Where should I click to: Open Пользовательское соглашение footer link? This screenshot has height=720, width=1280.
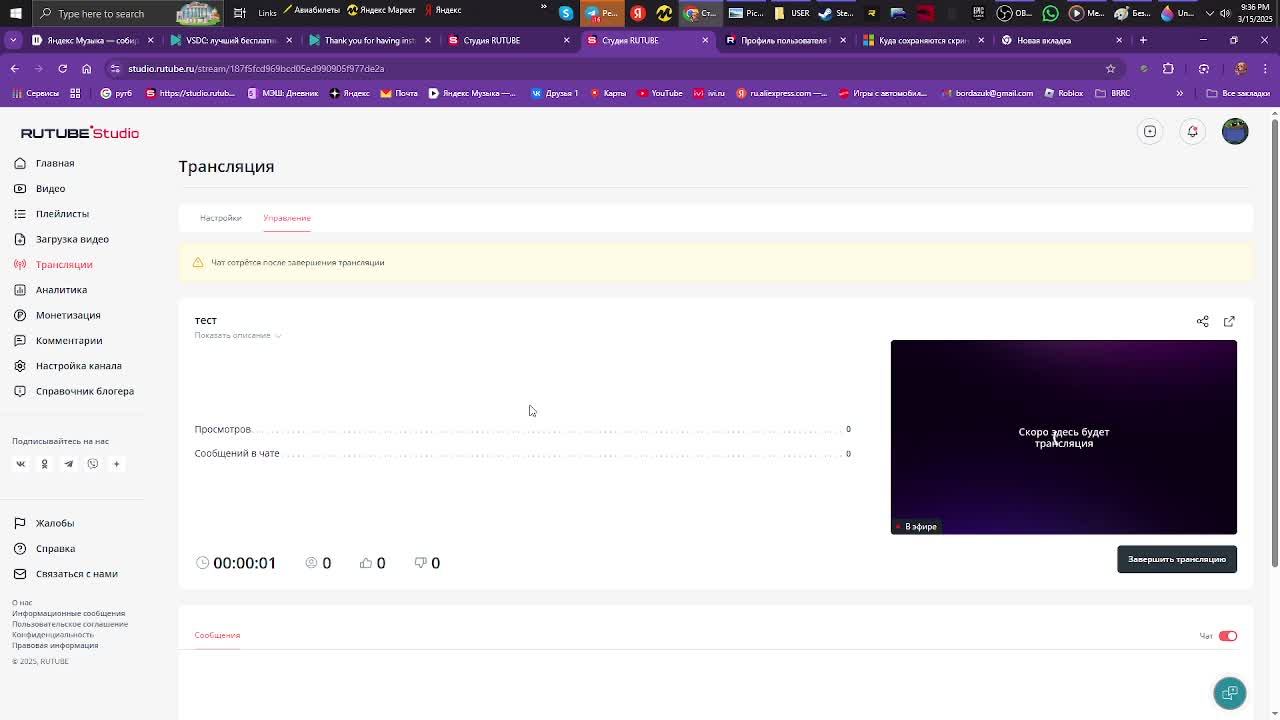(x=70, y=624)
